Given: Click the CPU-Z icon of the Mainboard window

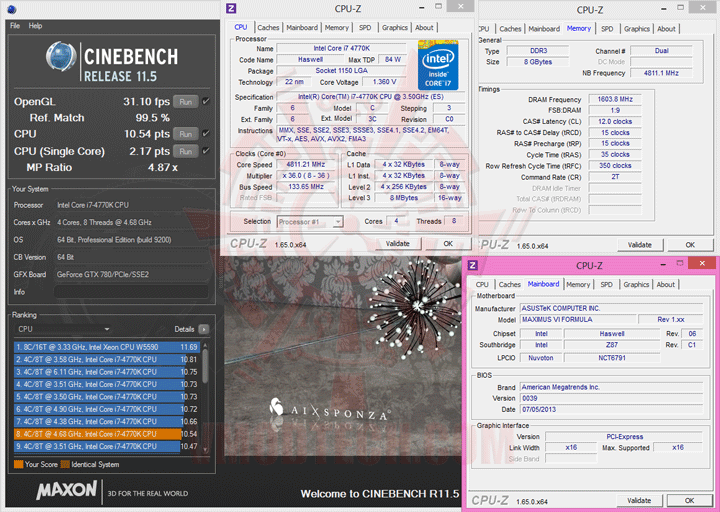Looking at the screenshot, I should (x=472, y=264).
